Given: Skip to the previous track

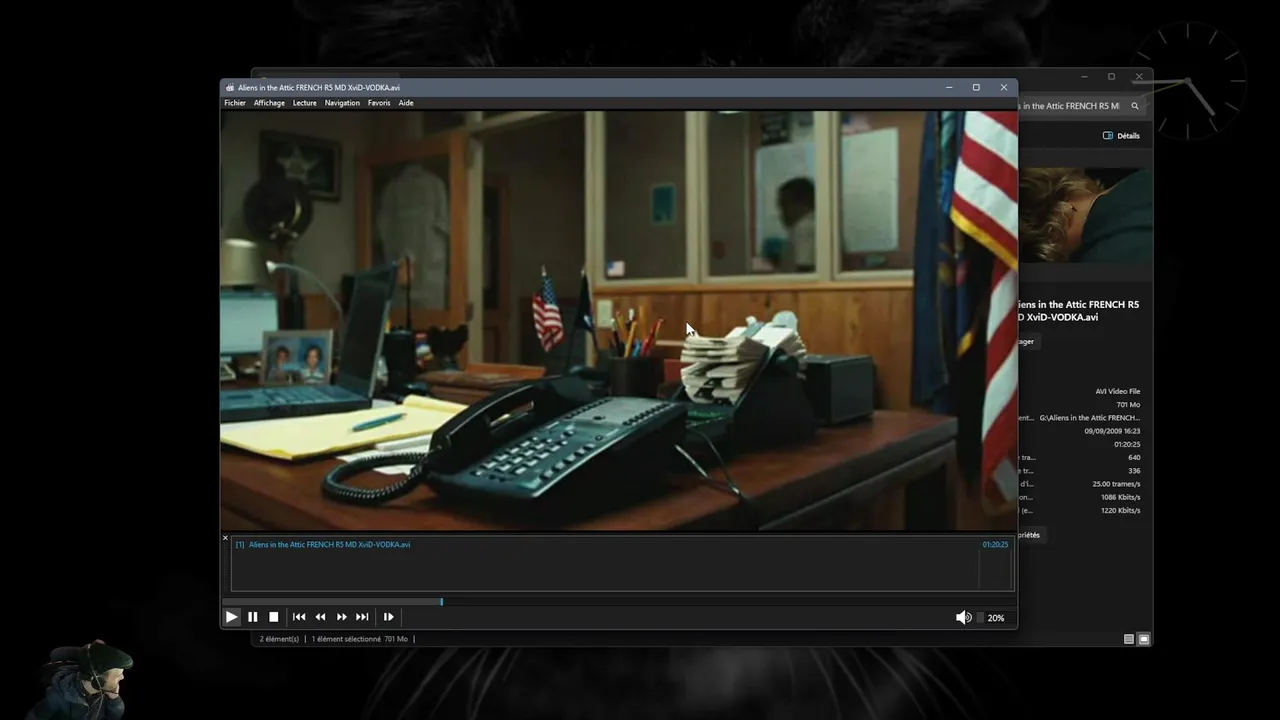Looking at the screenshot, I should coord(299,617).
